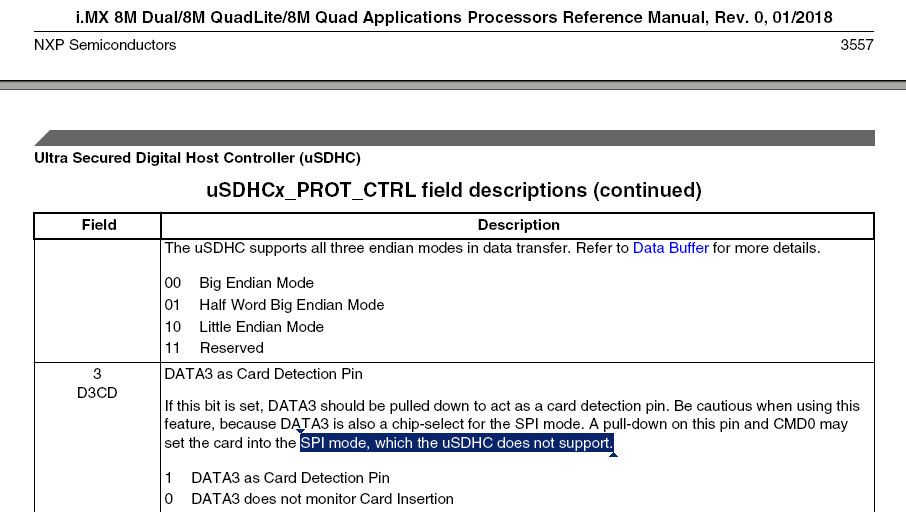
Task: Click the Half Word Big Endian Mode entry
Action: (291, 305)
